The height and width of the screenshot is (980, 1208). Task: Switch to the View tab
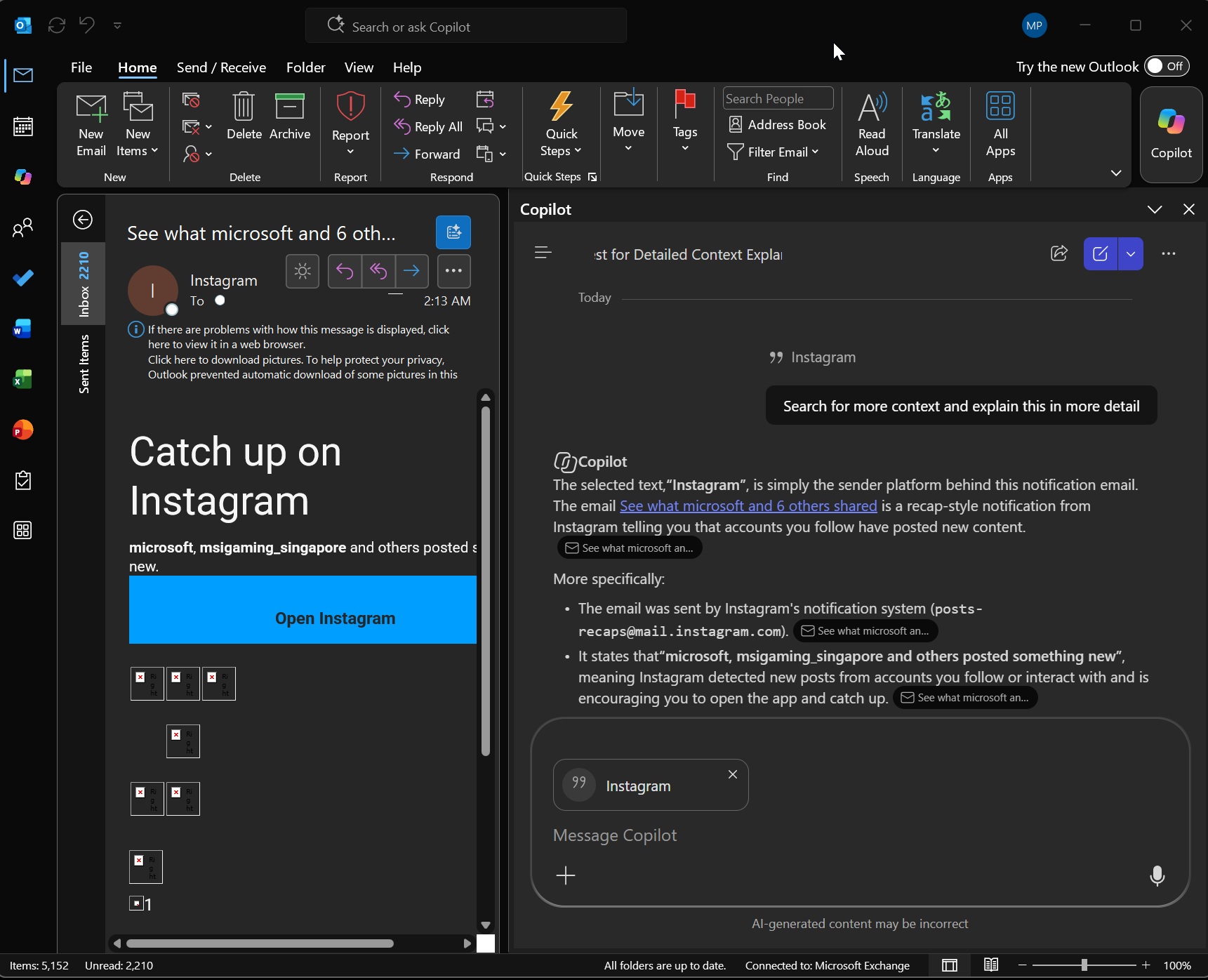(359, 67)
